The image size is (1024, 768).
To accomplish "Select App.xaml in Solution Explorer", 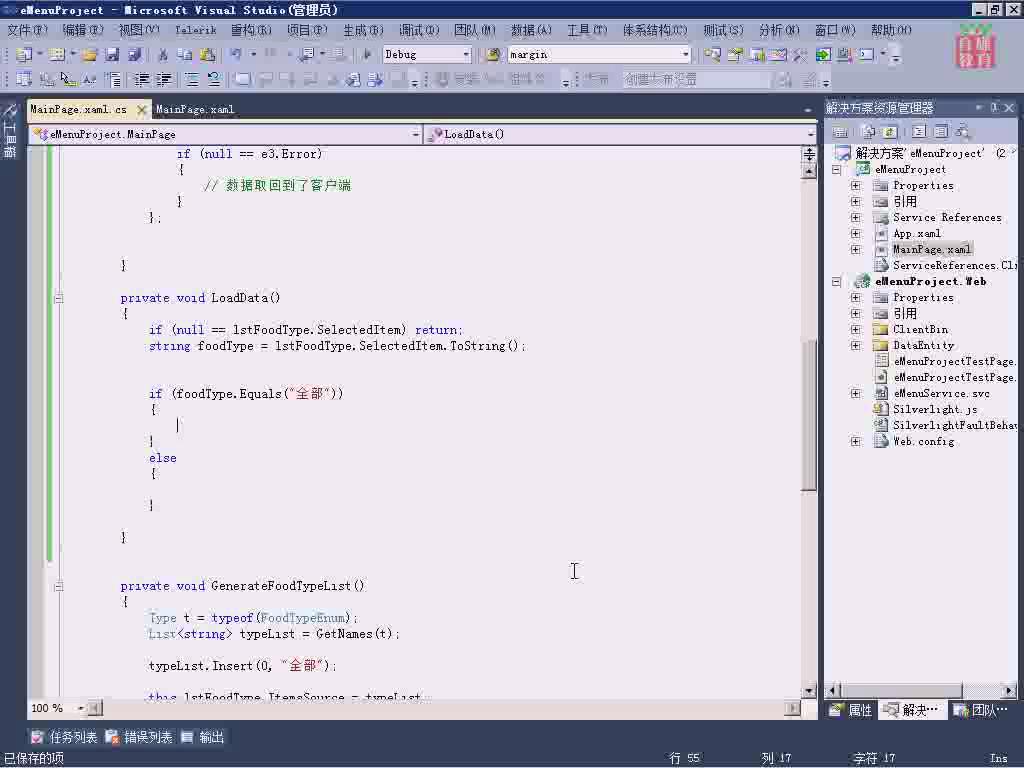I will (916, 234).
